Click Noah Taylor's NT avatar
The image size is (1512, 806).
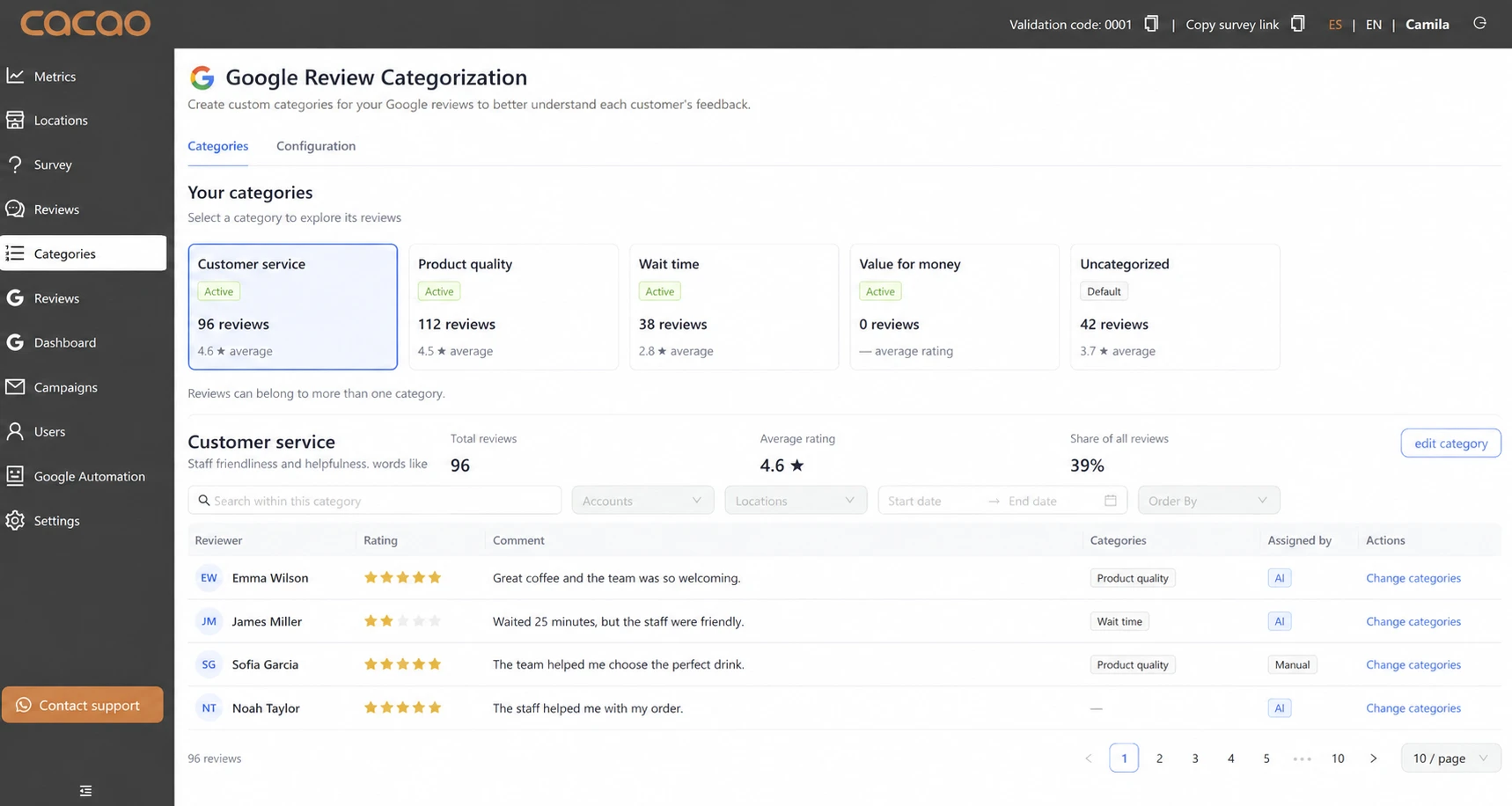pos(209,707)
